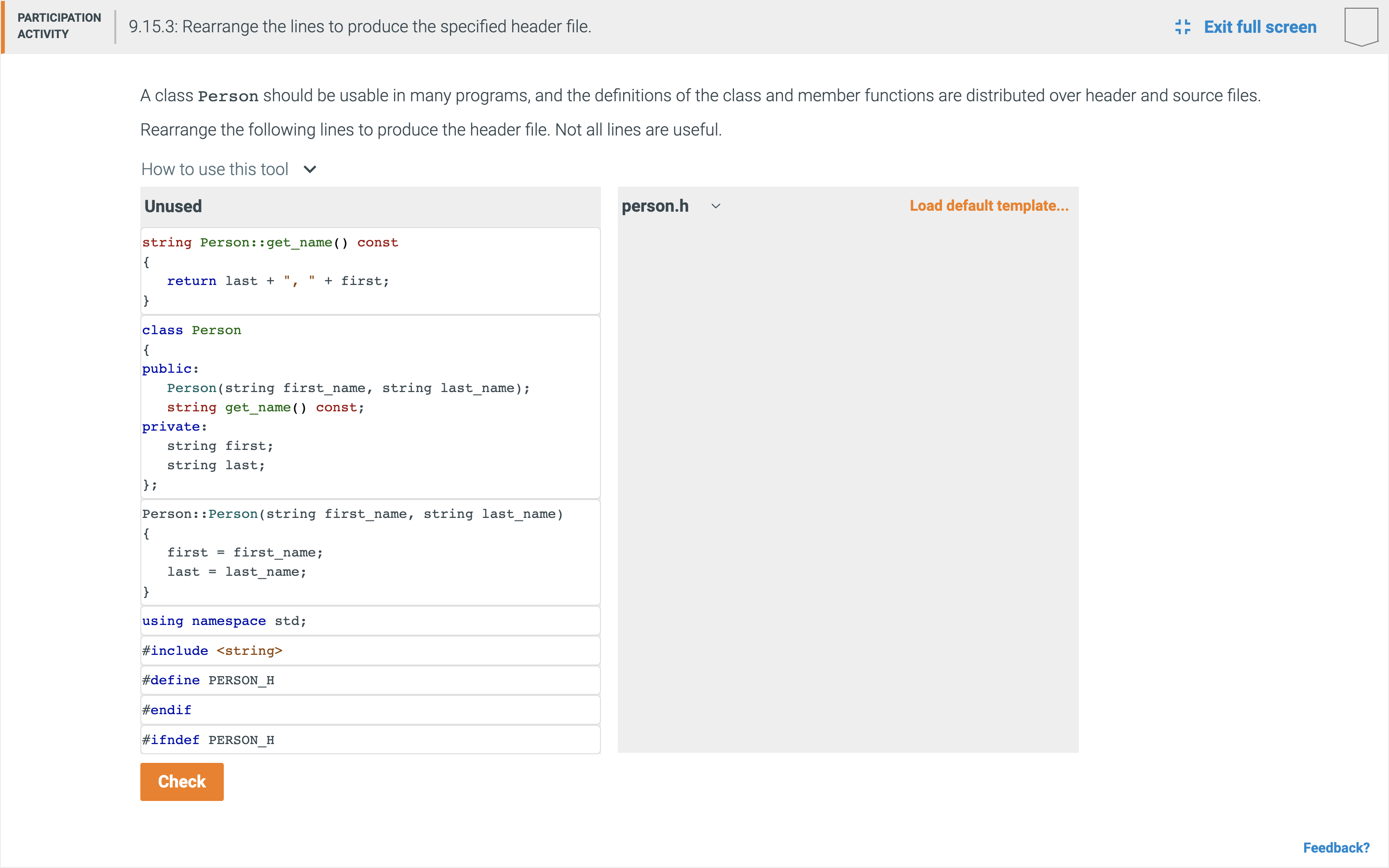Select the "using namespace std;" code line
Screen dimensions: 1389x868
click(370, 621)
